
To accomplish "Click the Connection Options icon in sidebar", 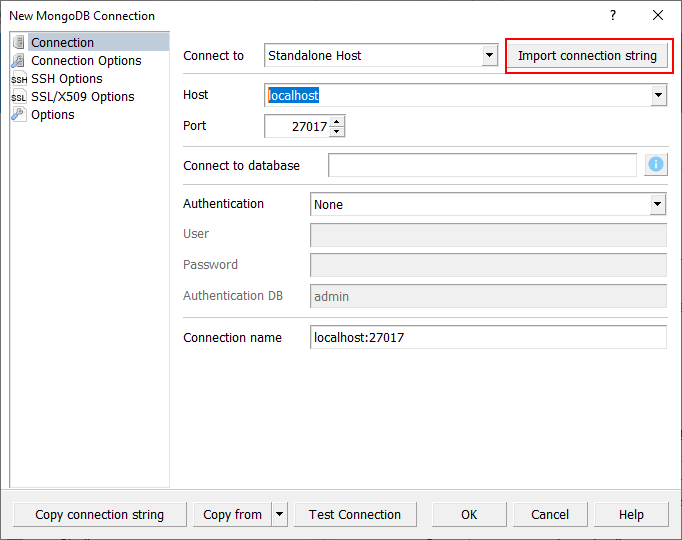I will pos(19,60).
